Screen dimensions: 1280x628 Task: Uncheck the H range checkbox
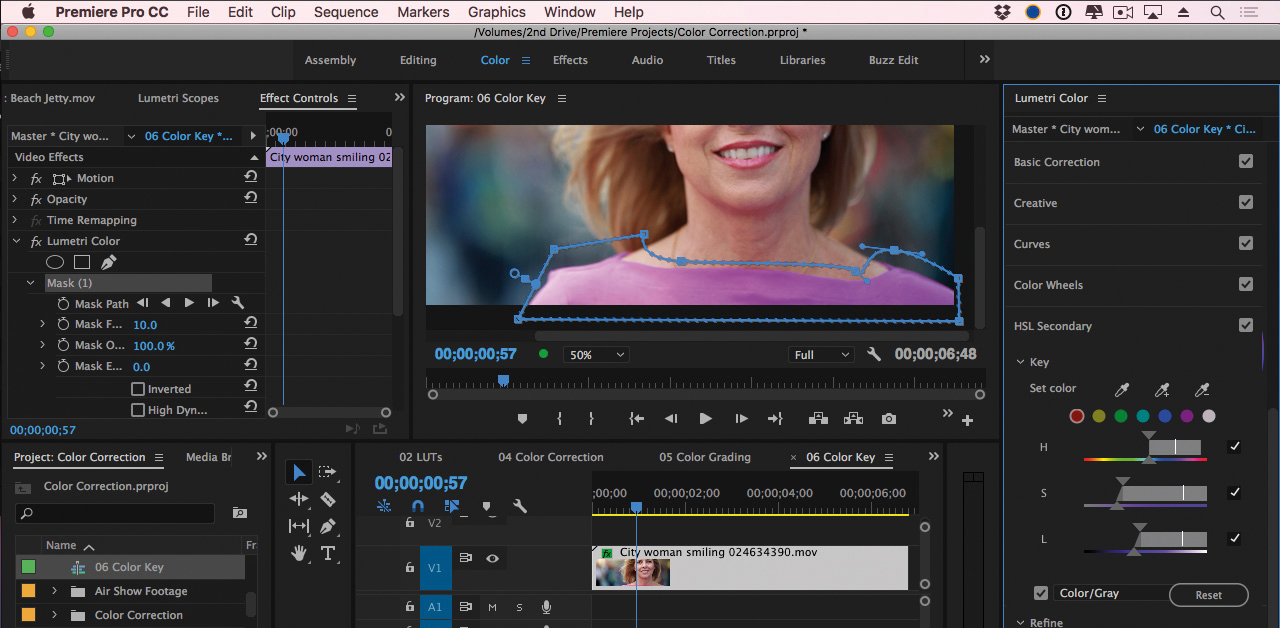pyautogui.click(x=1234, y=447)
